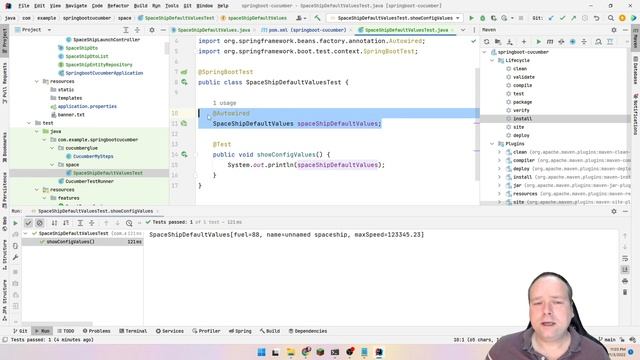Collapse the cucumberglue package
Screen dimensions: 640x360
click(x=52, y=148)
